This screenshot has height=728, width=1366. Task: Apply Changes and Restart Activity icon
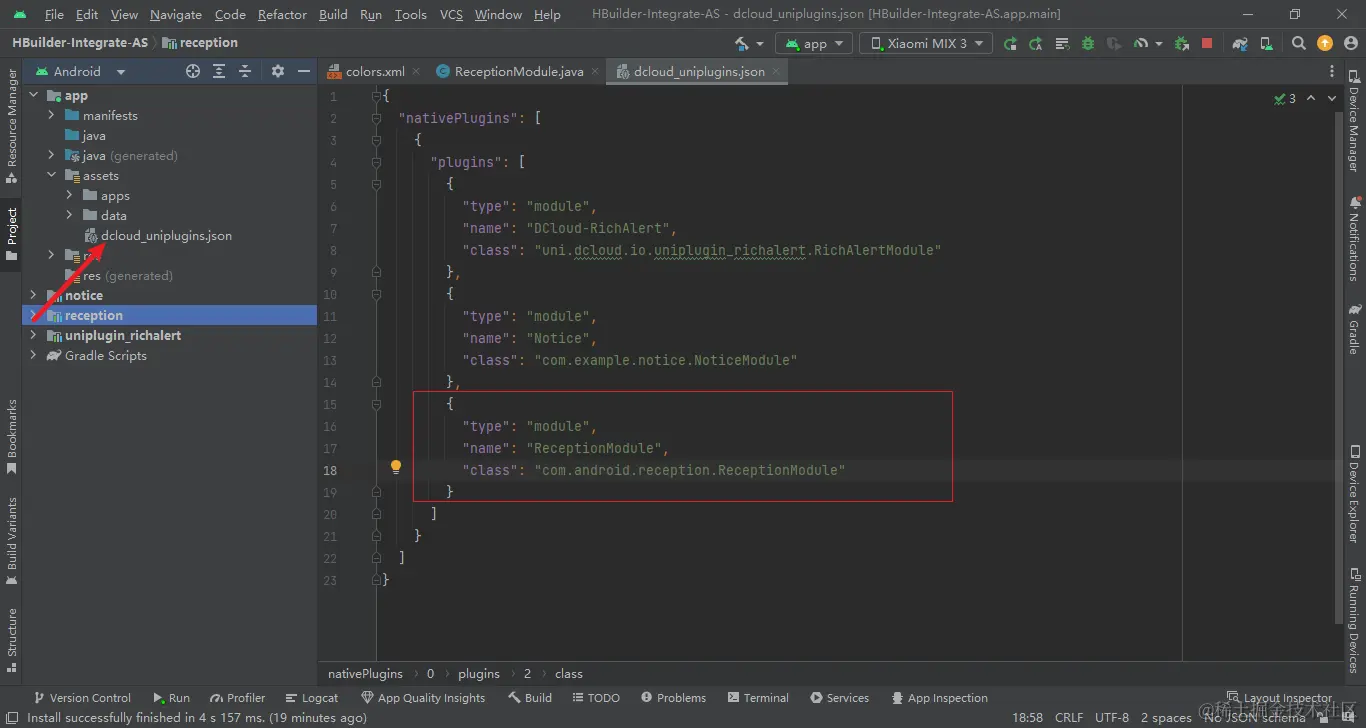(1036, 43)
